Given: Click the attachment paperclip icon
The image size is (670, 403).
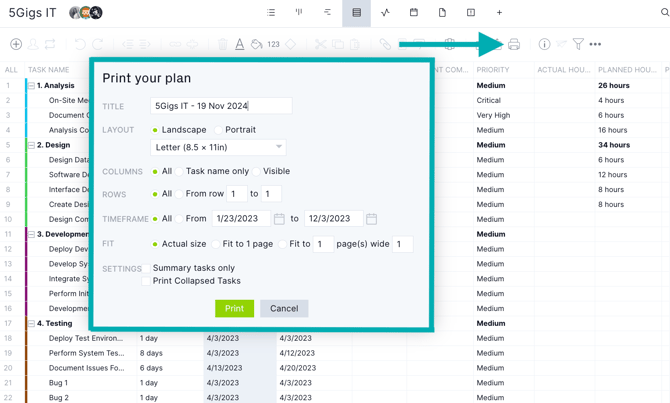Looking at the screenshot, I should [385, 44].
